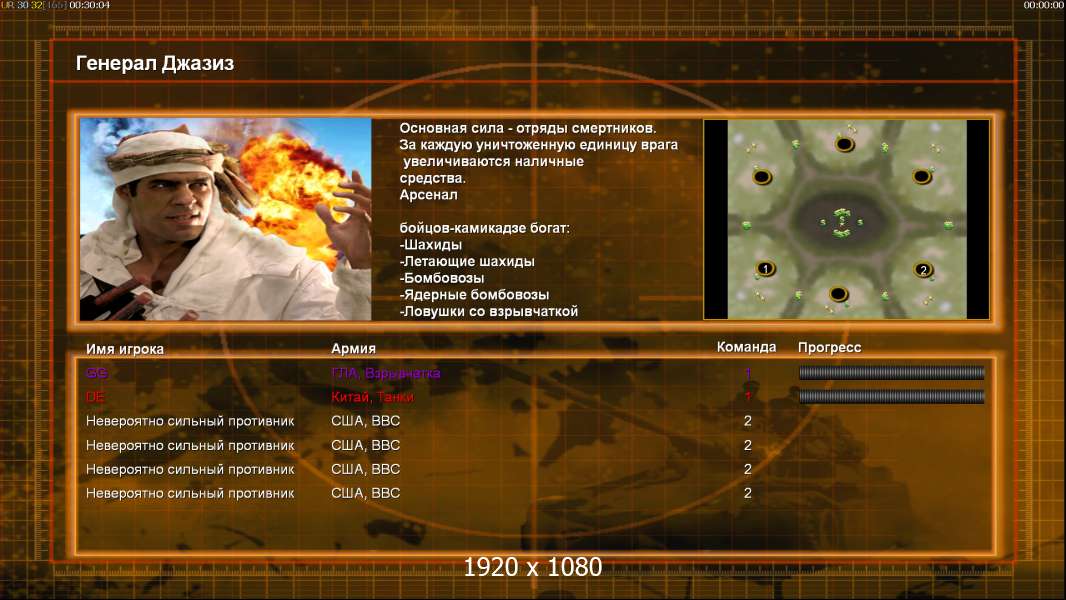
Task: Click the map preview's green central area
Action: [842, 222]
